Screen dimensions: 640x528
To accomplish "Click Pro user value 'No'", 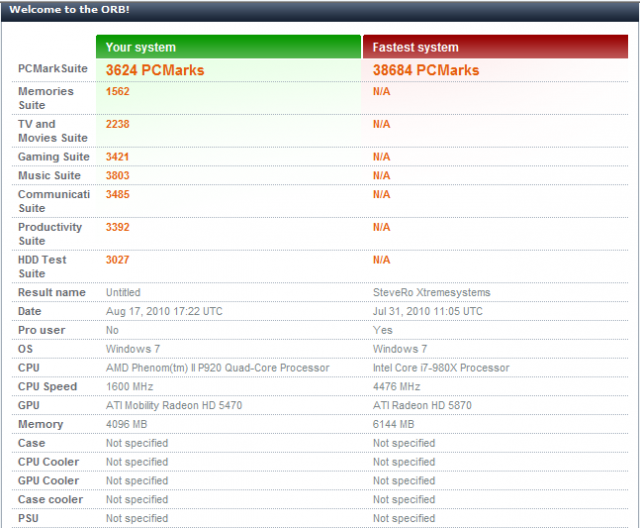I will click(x=112, y=330).
